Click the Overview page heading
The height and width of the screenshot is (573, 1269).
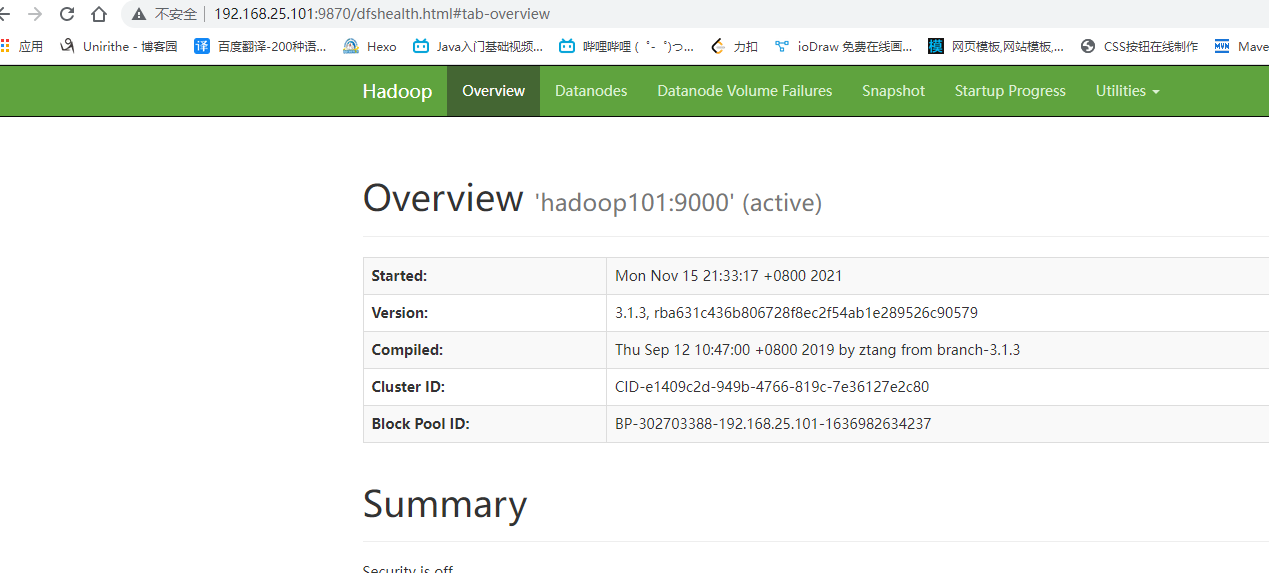click(x=443, y=198)
